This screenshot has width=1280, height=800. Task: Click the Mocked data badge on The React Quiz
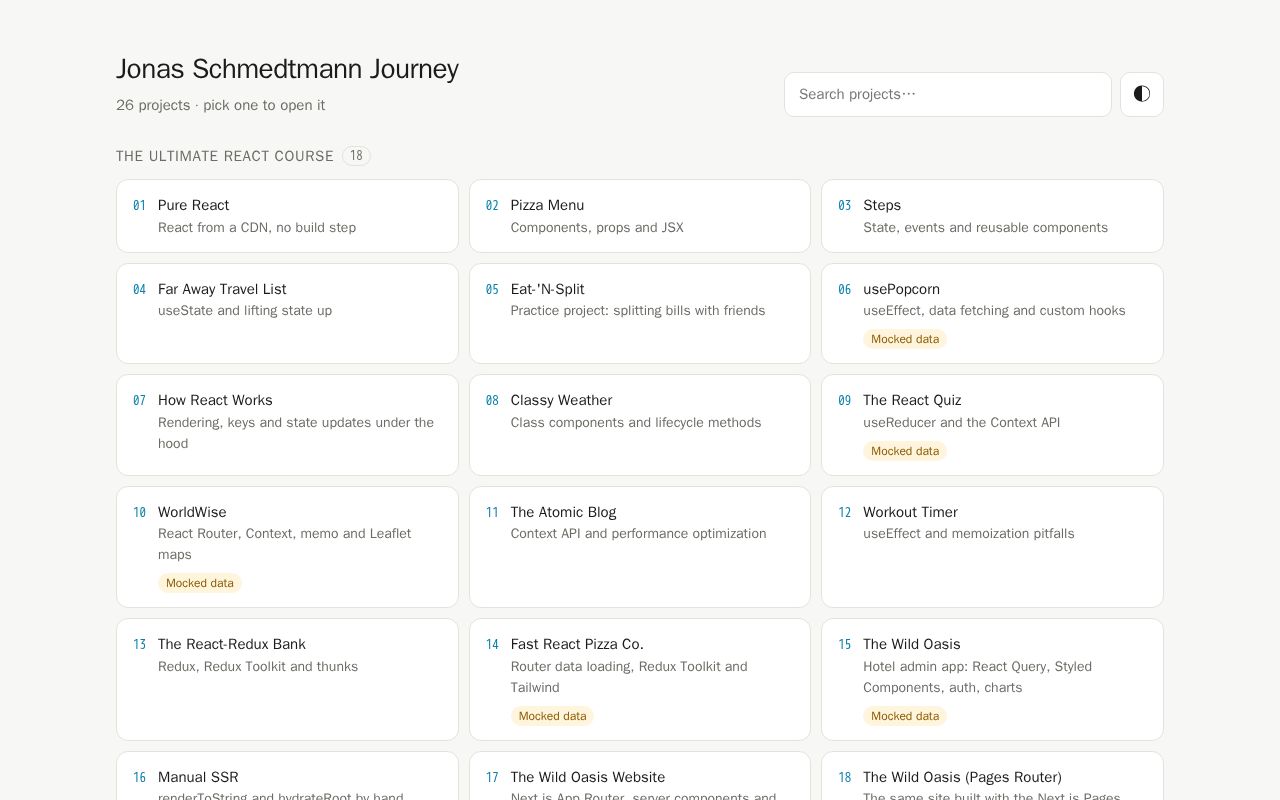pyautogui.click(x=905, y=451)
